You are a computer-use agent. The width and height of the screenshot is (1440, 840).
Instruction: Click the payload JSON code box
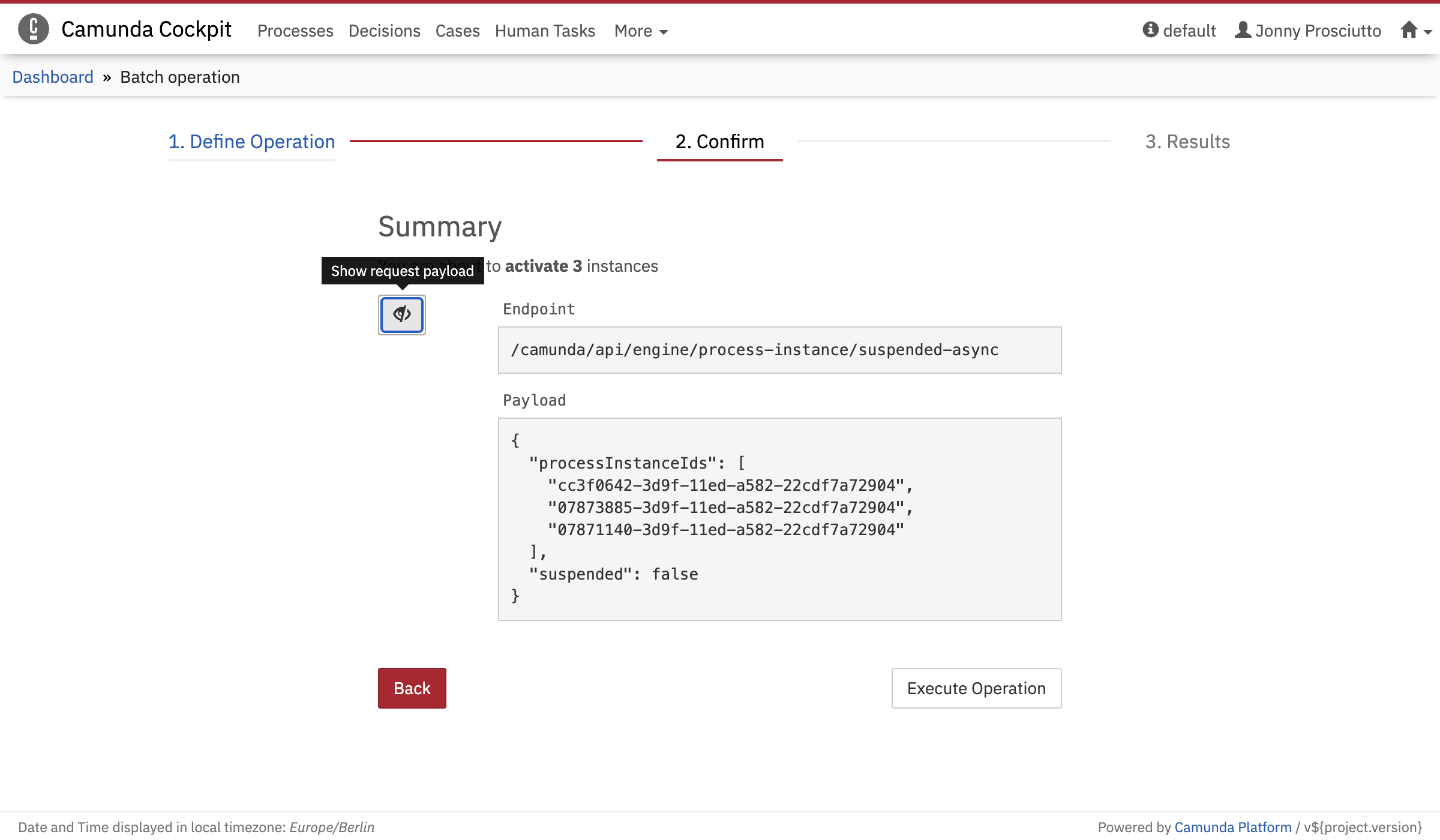coord(779,519)
